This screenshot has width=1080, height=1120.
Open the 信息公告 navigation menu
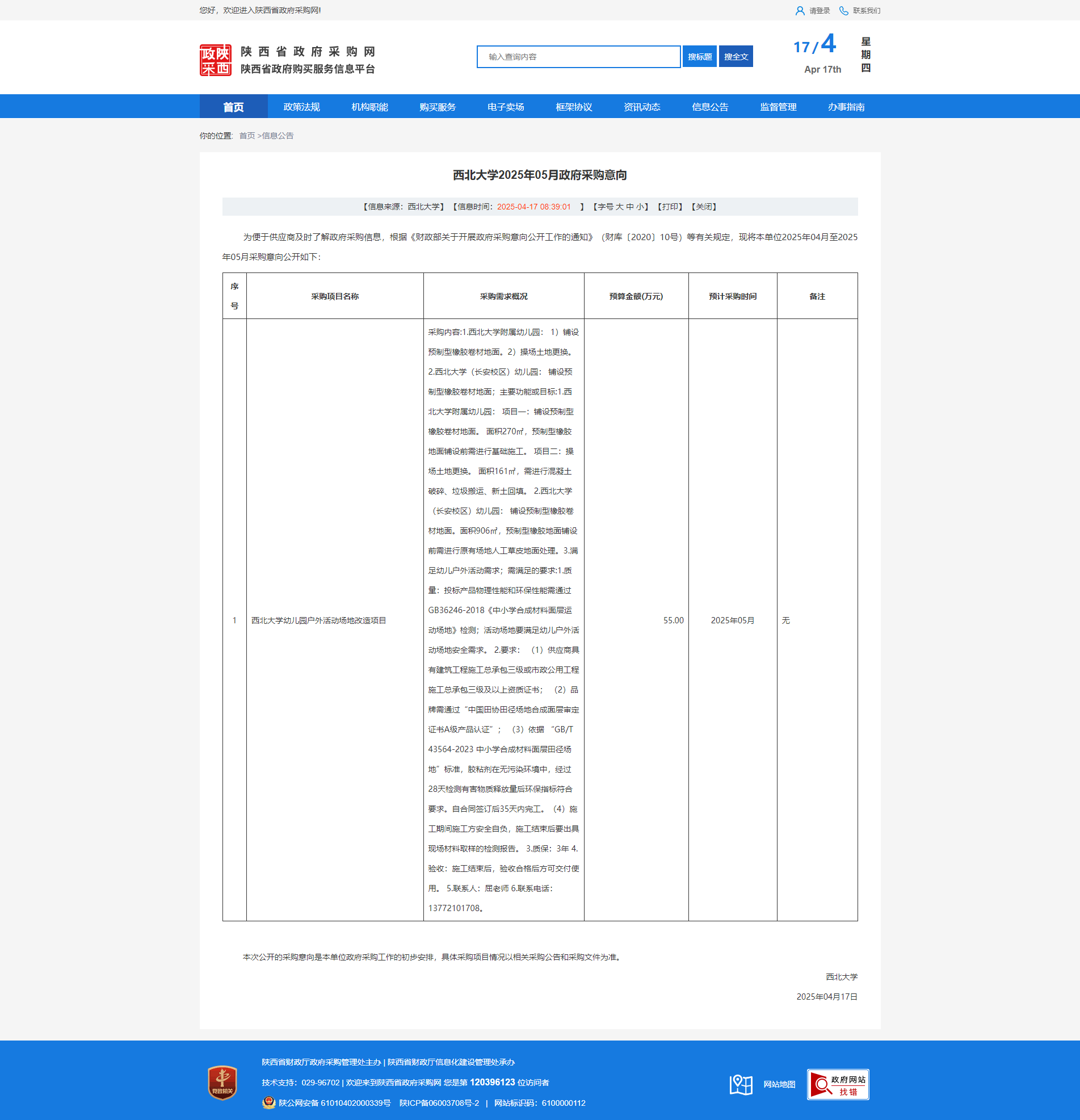[710, 107]
